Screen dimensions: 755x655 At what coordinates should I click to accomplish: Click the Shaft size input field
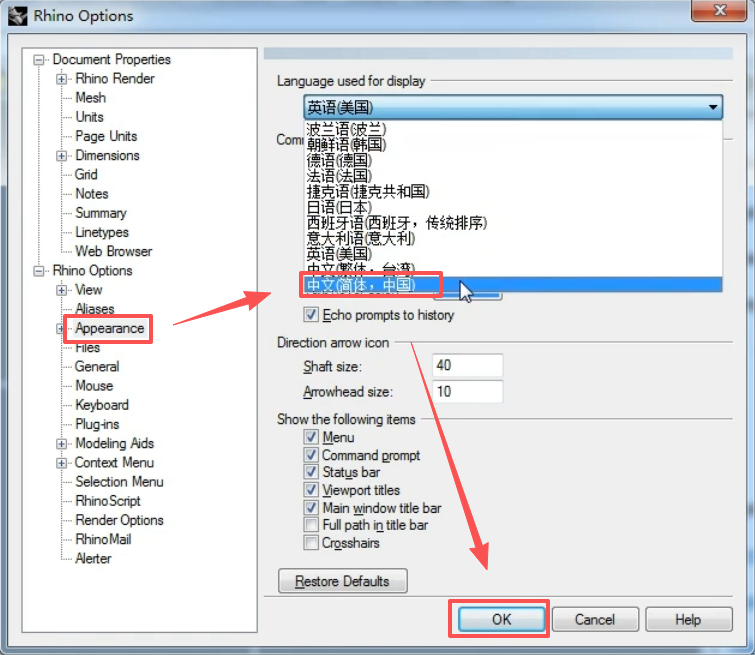pyautogui.click(x=467, y=366)
